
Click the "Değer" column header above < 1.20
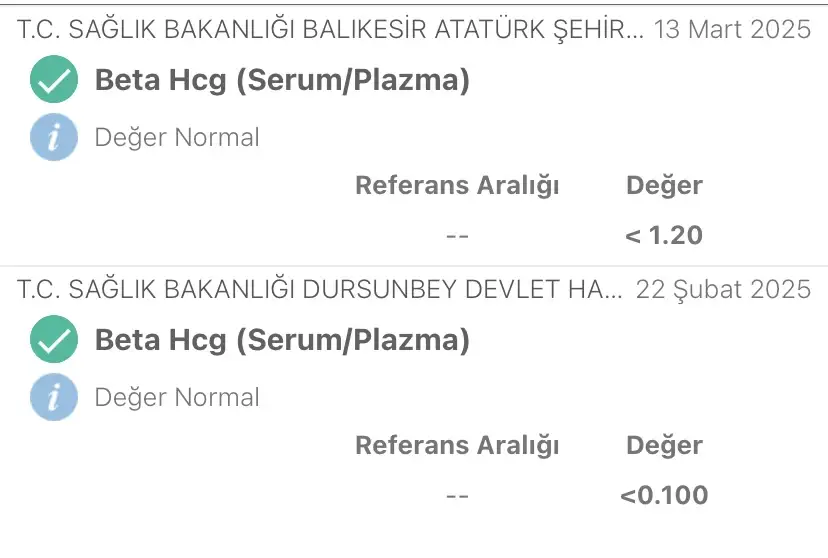tap(664, 185)
